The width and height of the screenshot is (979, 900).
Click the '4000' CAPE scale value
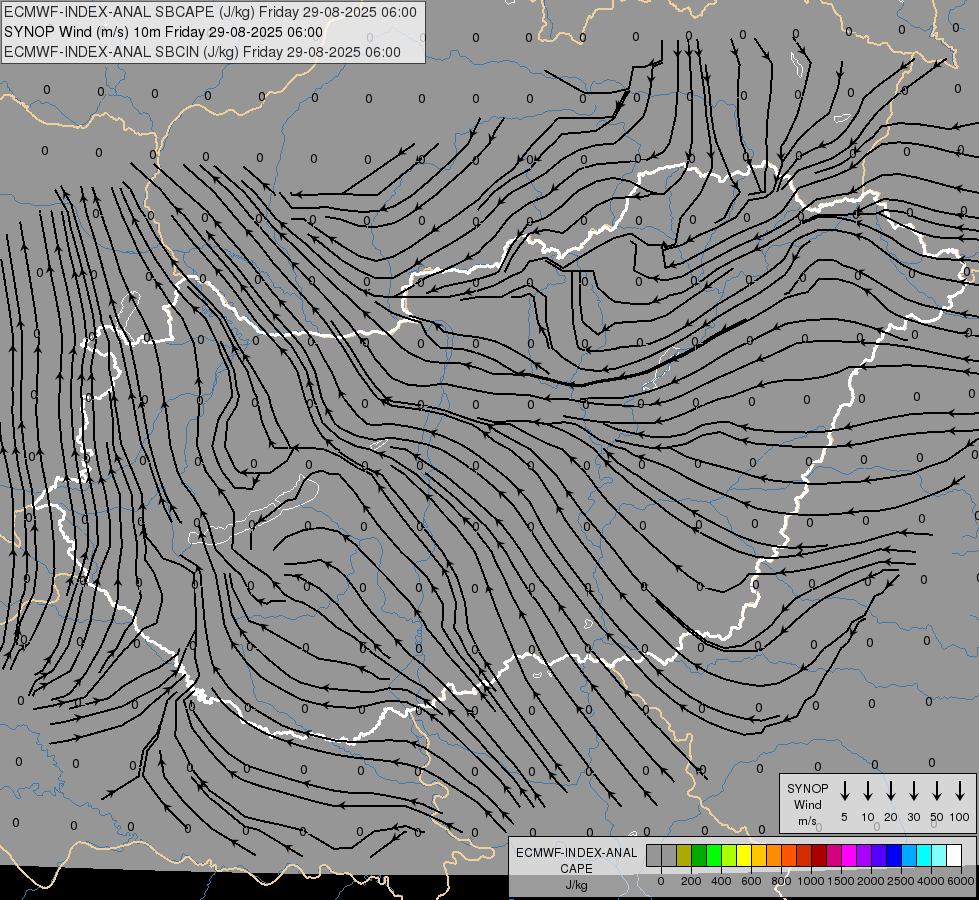point(931,881)
